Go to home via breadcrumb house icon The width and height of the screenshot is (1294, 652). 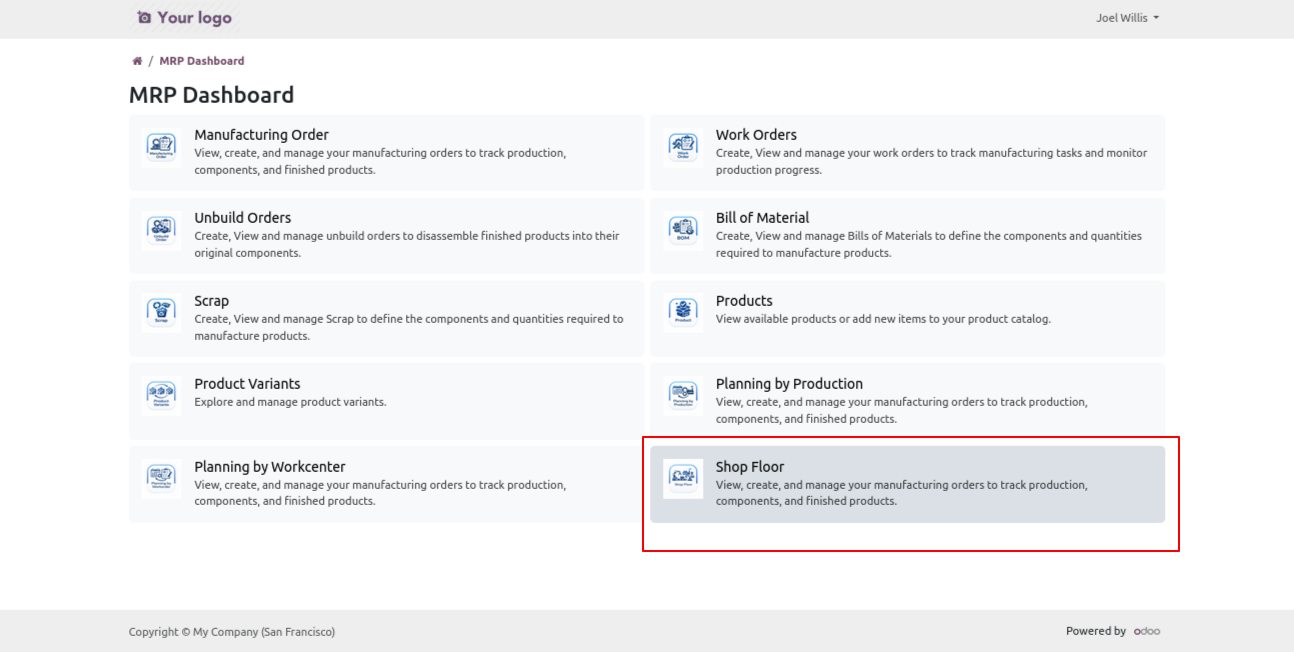(x=136, y=61)
